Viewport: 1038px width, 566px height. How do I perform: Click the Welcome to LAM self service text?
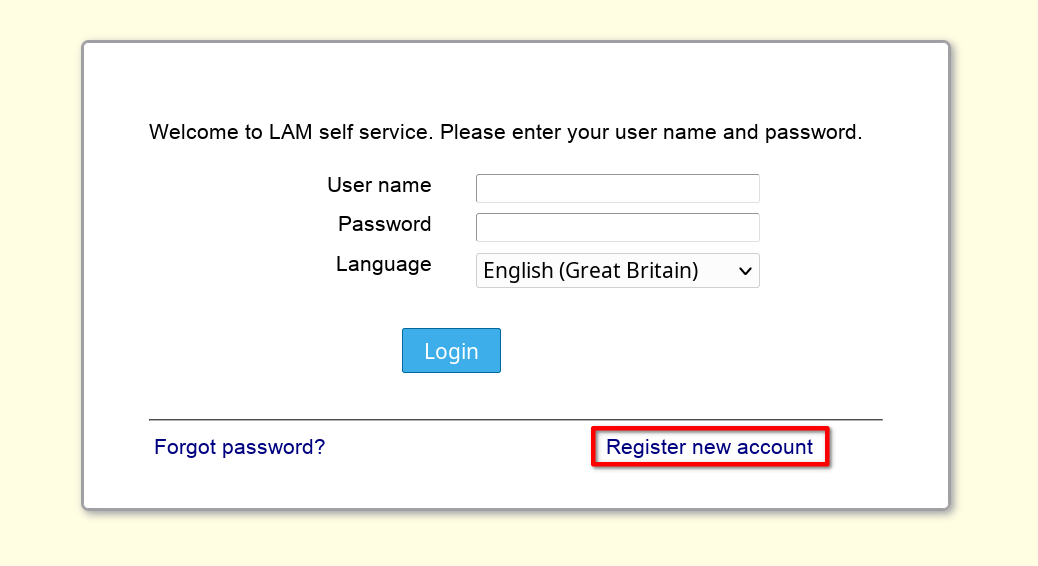point(290,132)
